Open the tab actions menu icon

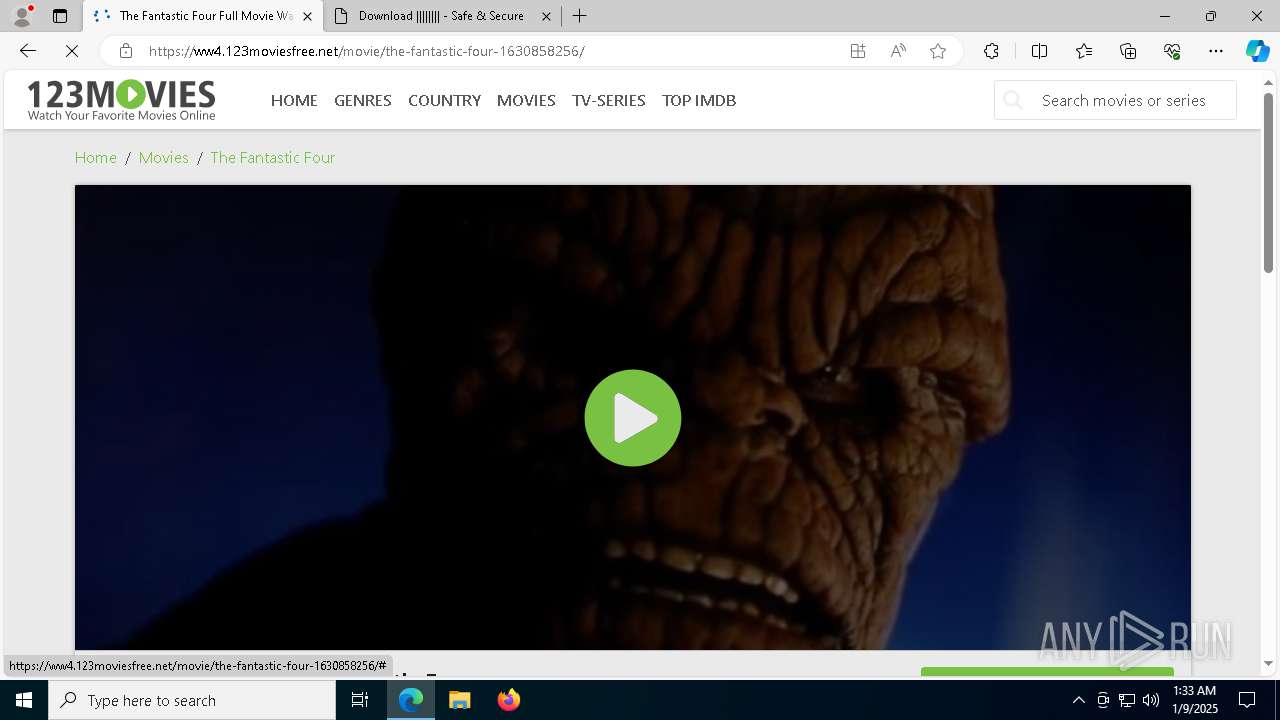(x=60, y=16)
